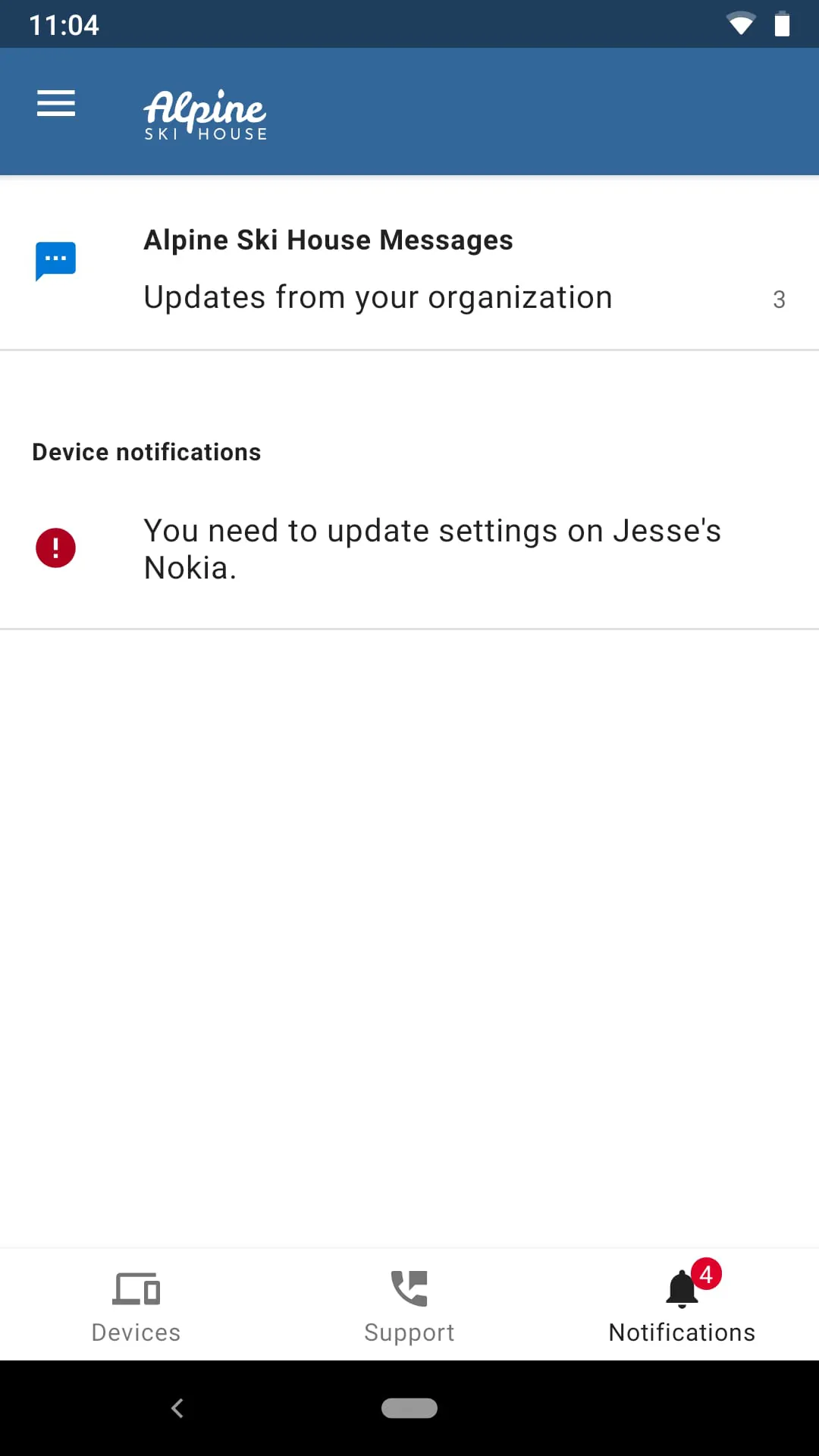The height and width of the screenshot is (1456, 819).
Task: Switch to the Support tab
Action: [409, 1304]
